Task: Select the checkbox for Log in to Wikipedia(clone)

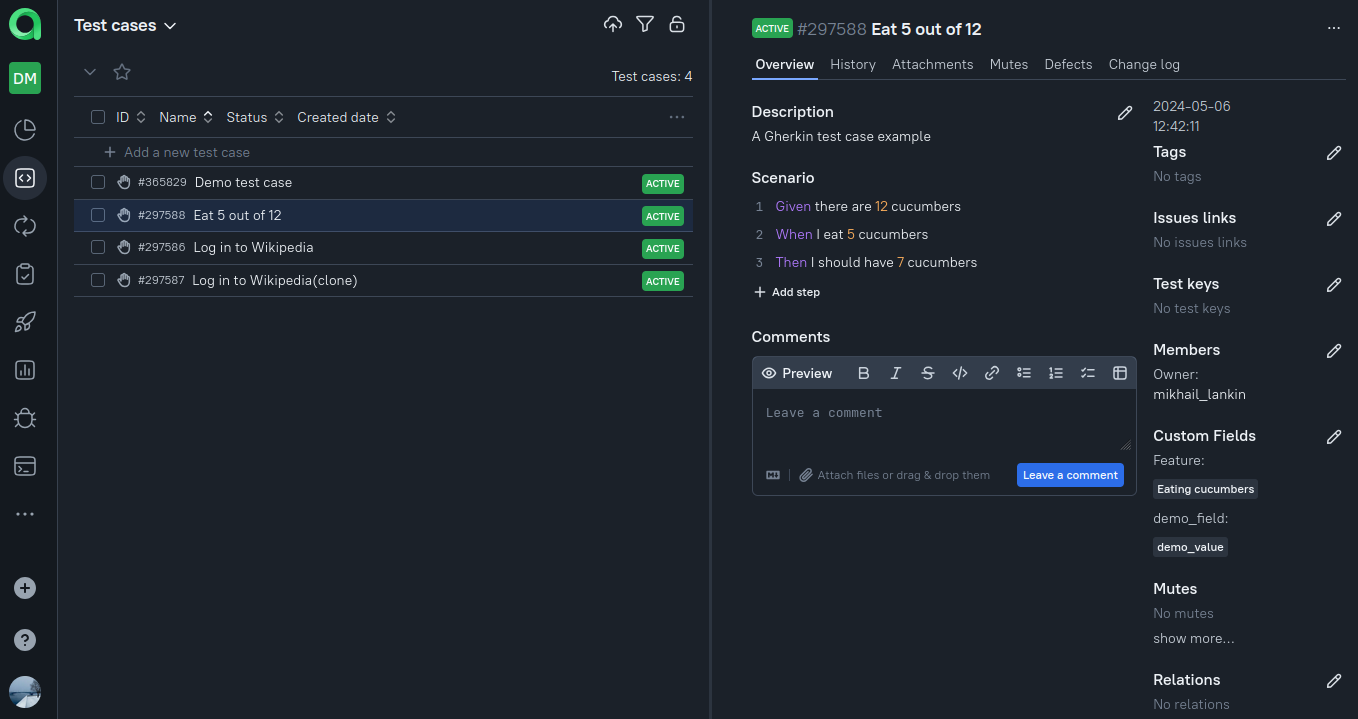Action: [98, 281]
